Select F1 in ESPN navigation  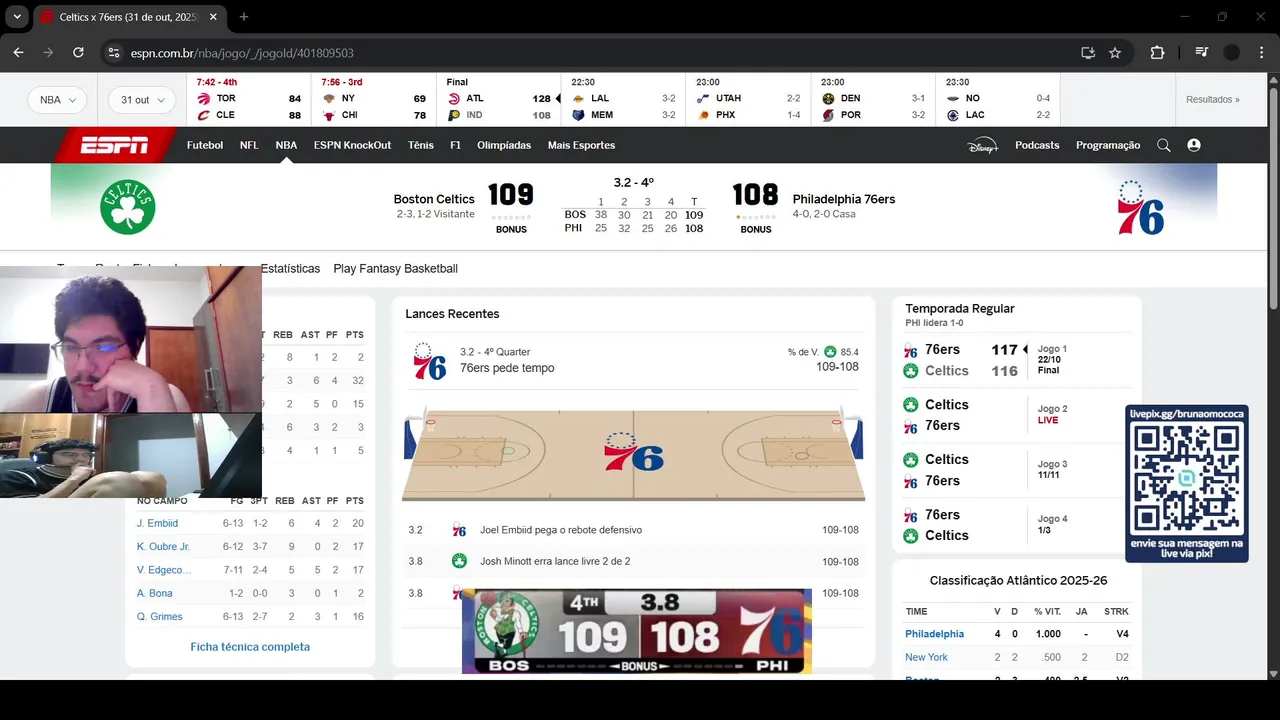pos(455,145)
